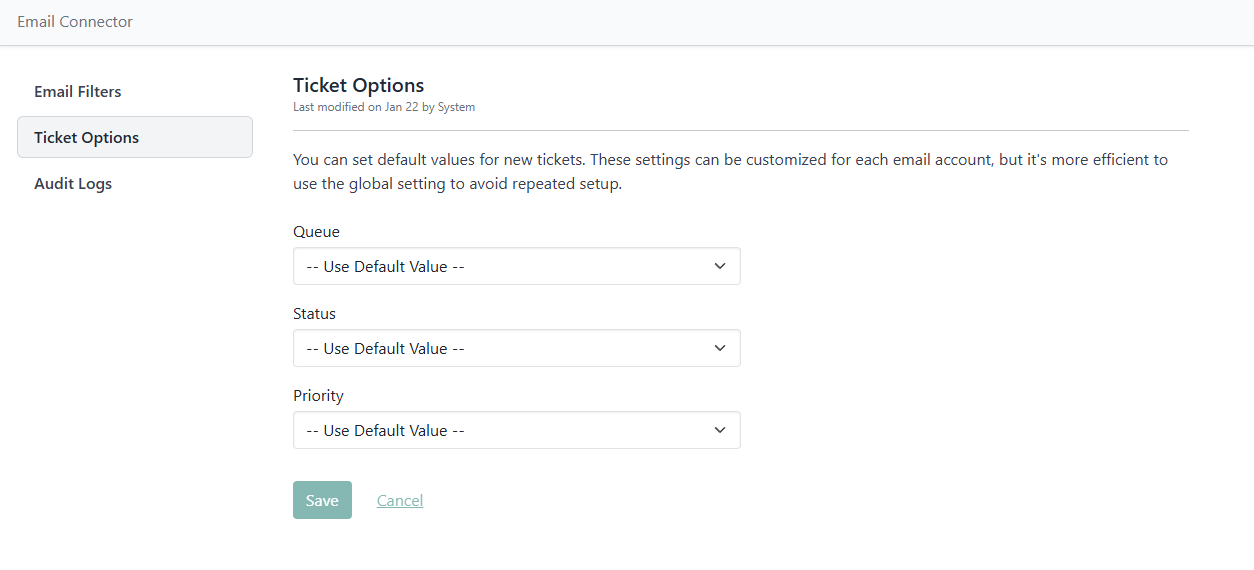
Task: Click 'Use Default Value' text in Status field
Action: [x=386, y=348]
